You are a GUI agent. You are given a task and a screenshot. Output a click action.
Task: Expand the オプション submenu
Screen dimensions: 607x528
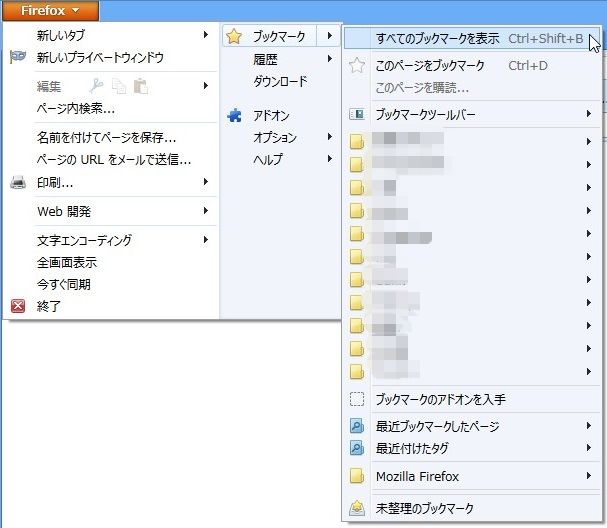pos(330,137)
